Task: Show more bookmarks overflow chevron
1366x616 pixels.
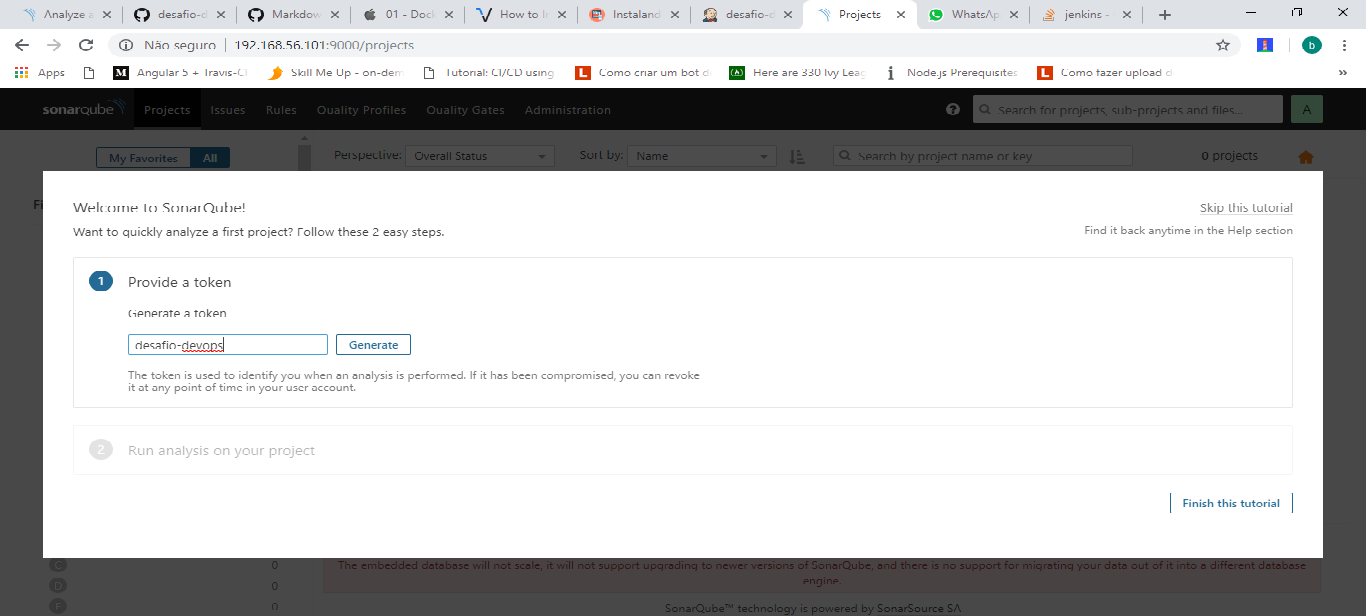Action: coord(1342,72)
